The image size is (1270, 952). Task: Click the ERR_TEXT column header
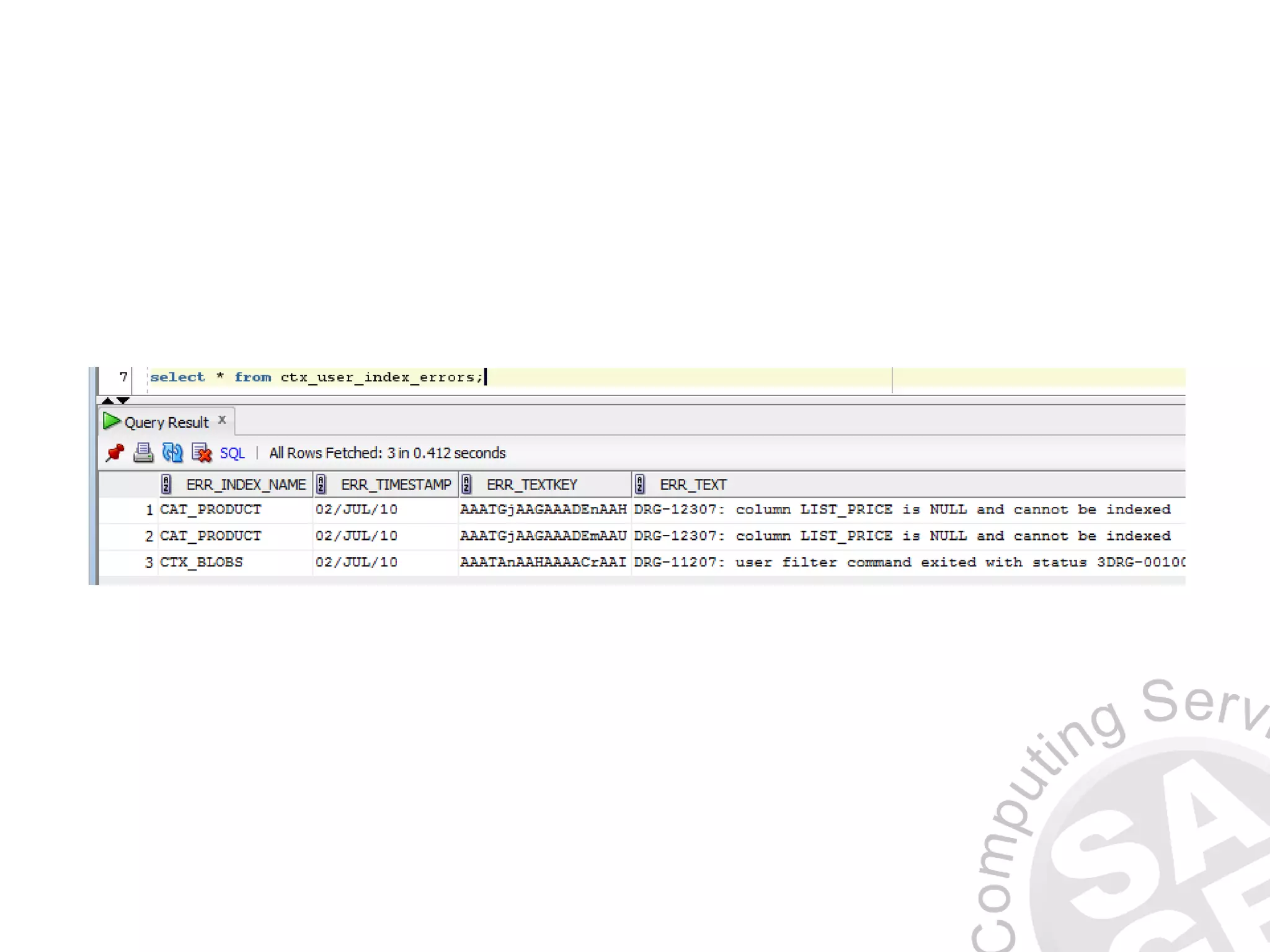(693, 485)
